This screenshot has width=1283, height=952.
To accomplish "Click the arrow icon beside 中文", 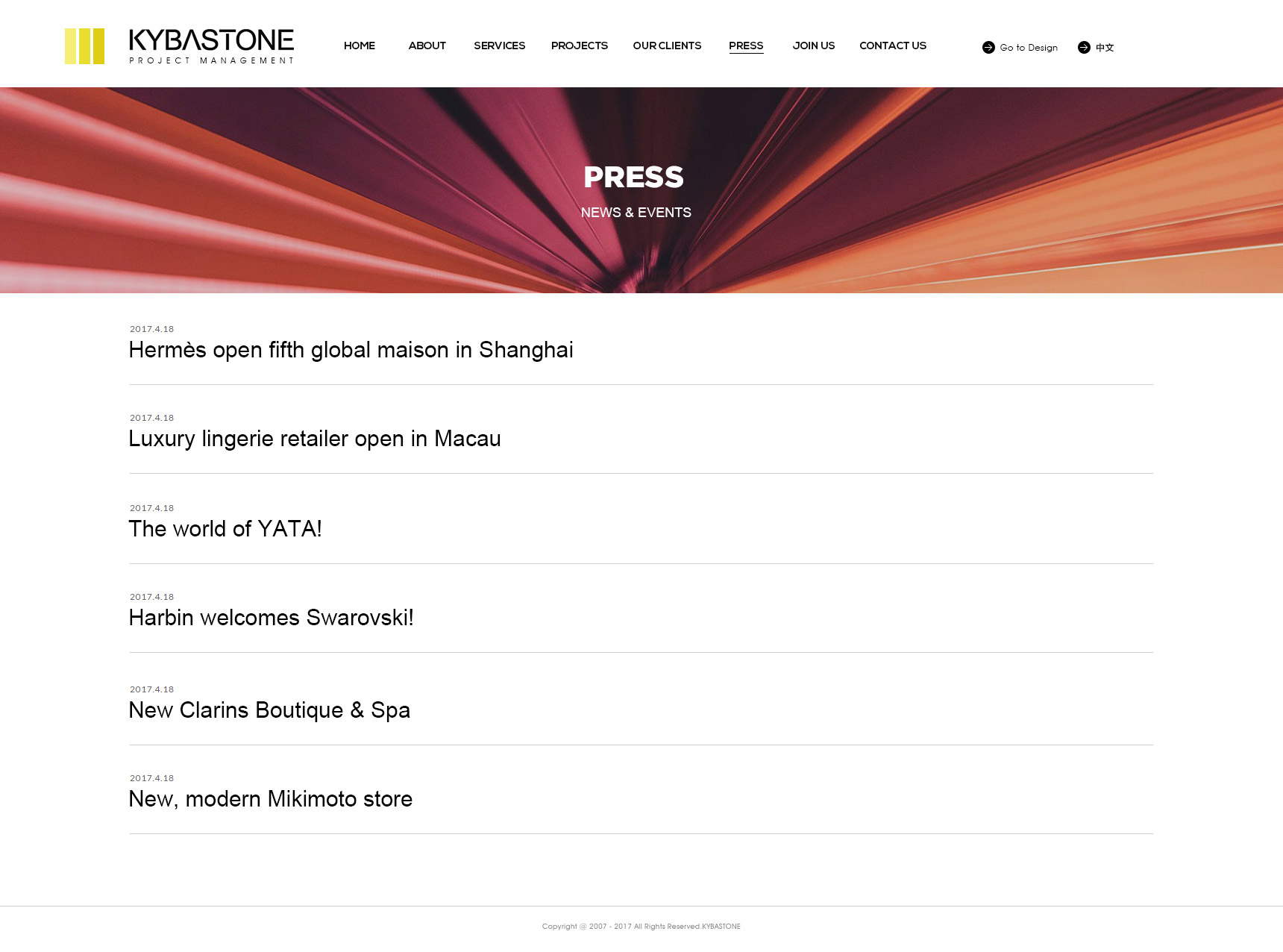I will [x=1084, y=47].
